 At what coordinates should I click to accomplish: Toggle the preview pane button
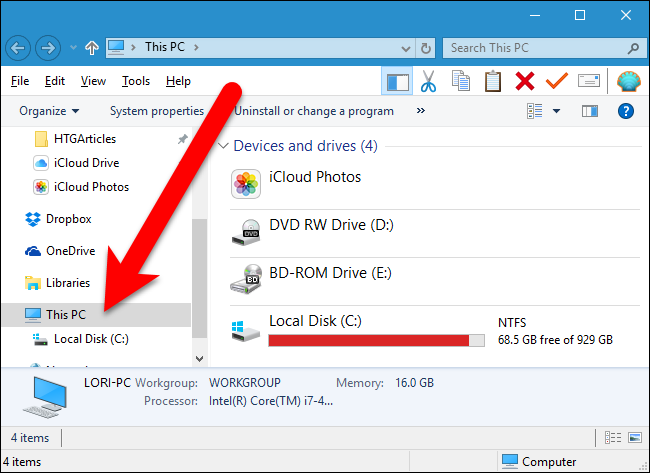[589, 111]
